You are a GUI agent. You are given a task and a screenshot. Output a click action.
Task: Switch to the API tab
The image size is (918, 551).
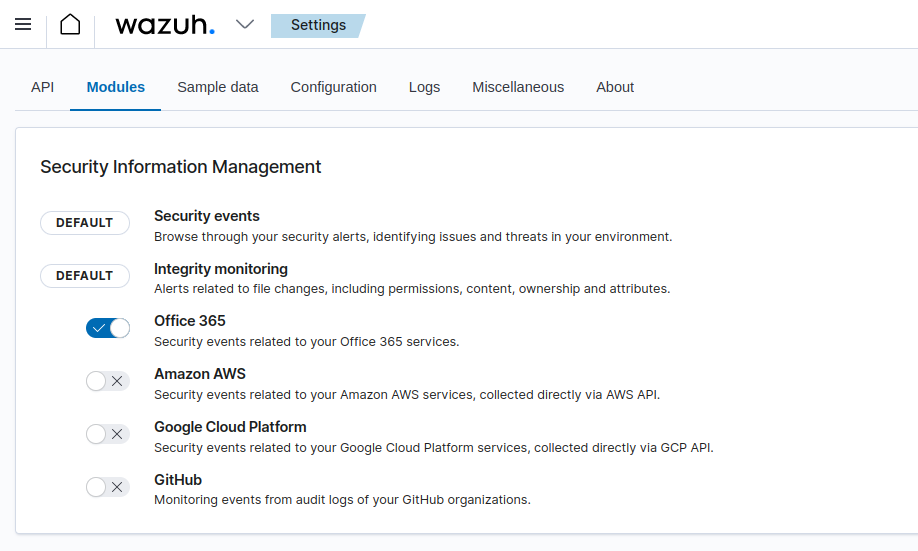point(42,87)
